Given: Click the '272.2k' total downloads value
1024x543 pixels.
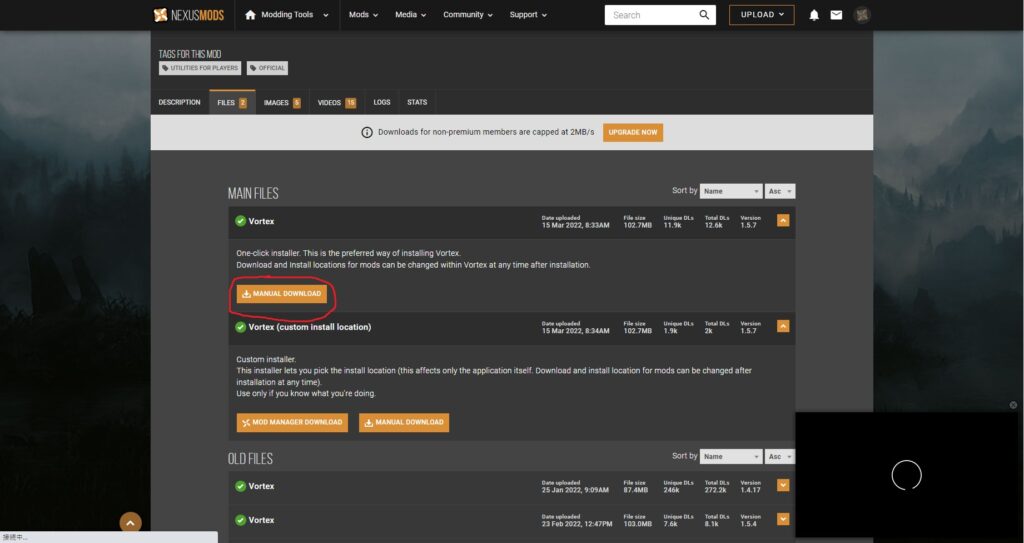Looking at the screenshot, I should [717, 490].
